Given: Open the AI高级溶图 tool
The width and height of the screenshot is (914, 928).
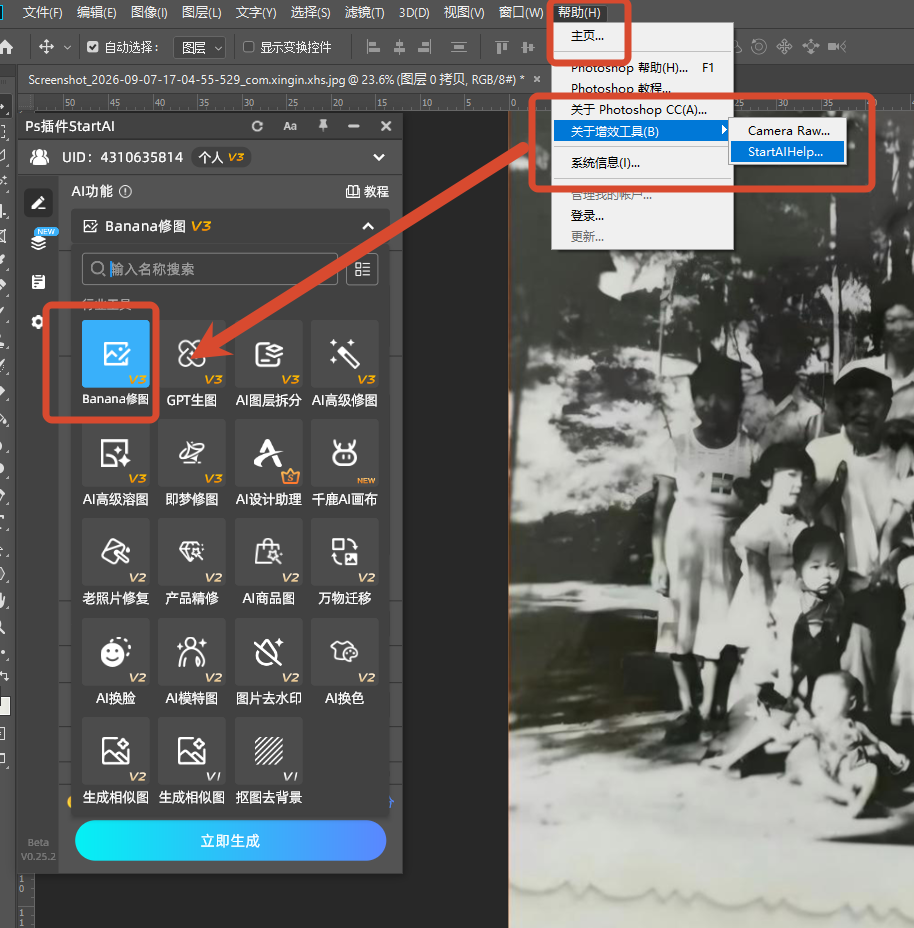Looking at the screenshot, I should [115, 462].
